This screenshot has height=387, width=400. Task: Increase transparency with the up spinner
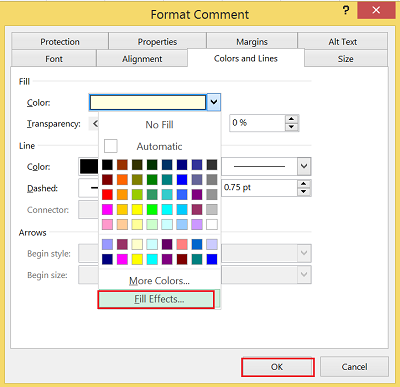[x=292, y=119]
